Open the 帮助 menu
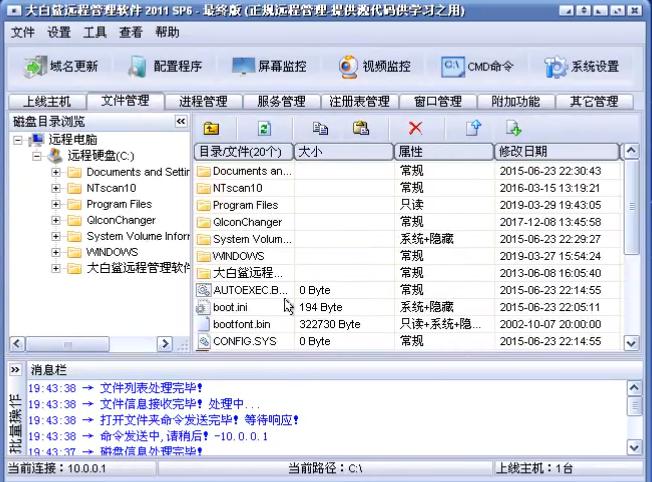Image resolution: width=652 pixels, height=482 pixels. tap(167, 32)
